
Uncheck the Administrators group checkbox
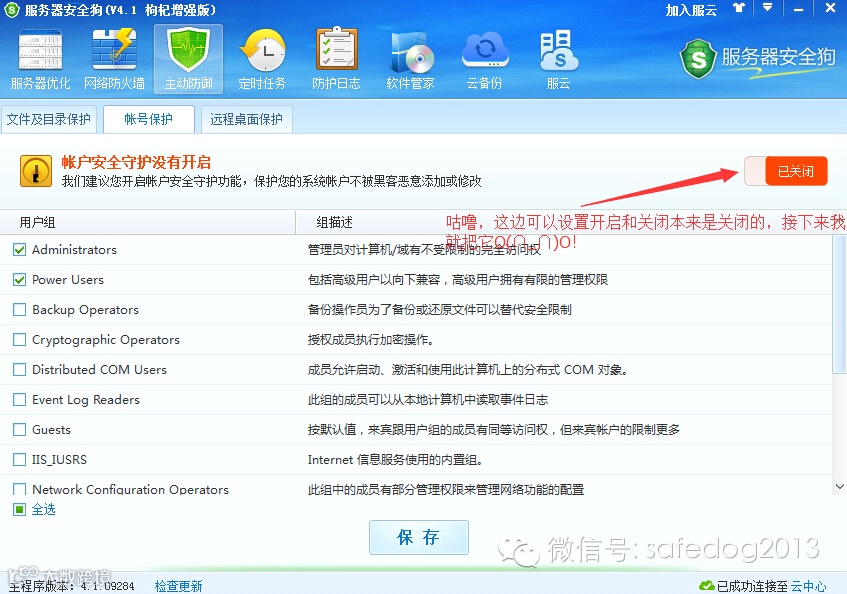pyautogui.click(x=19, y=249)
